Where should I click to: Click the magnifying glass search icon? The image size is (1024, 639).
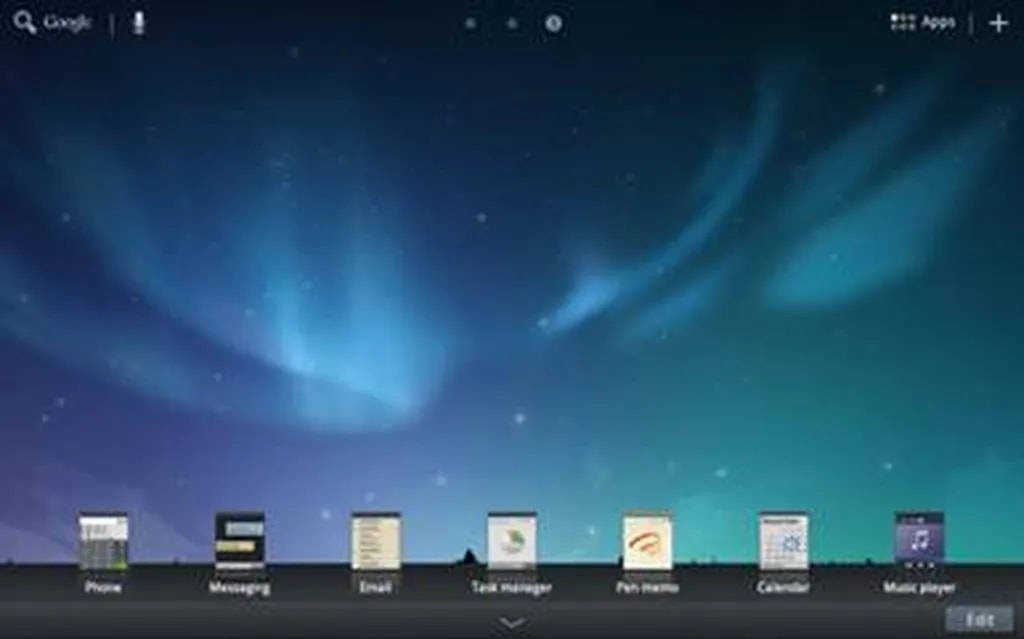click(x=25, y=23)
